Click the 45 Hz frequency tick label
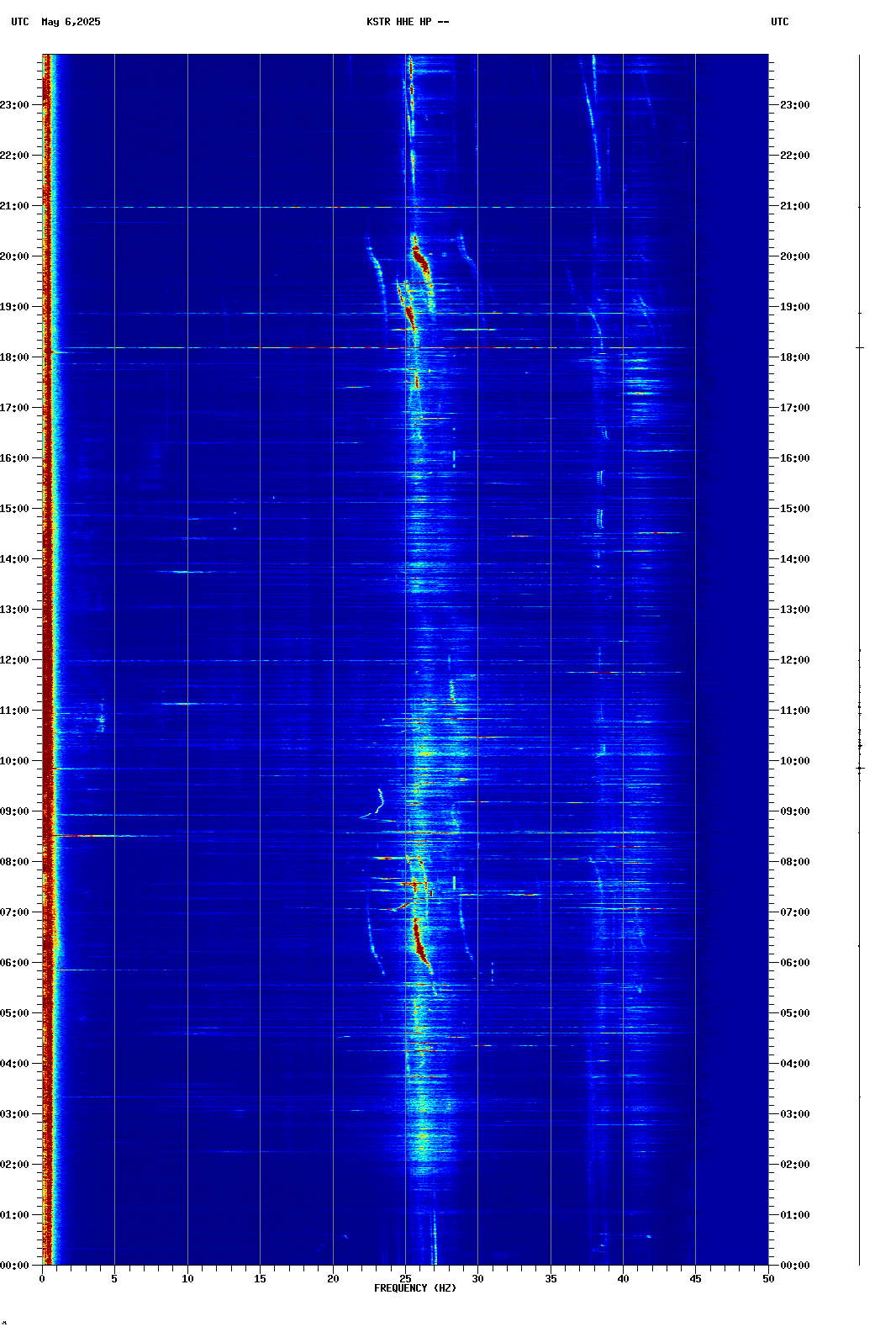 (x=695, y=1279)
